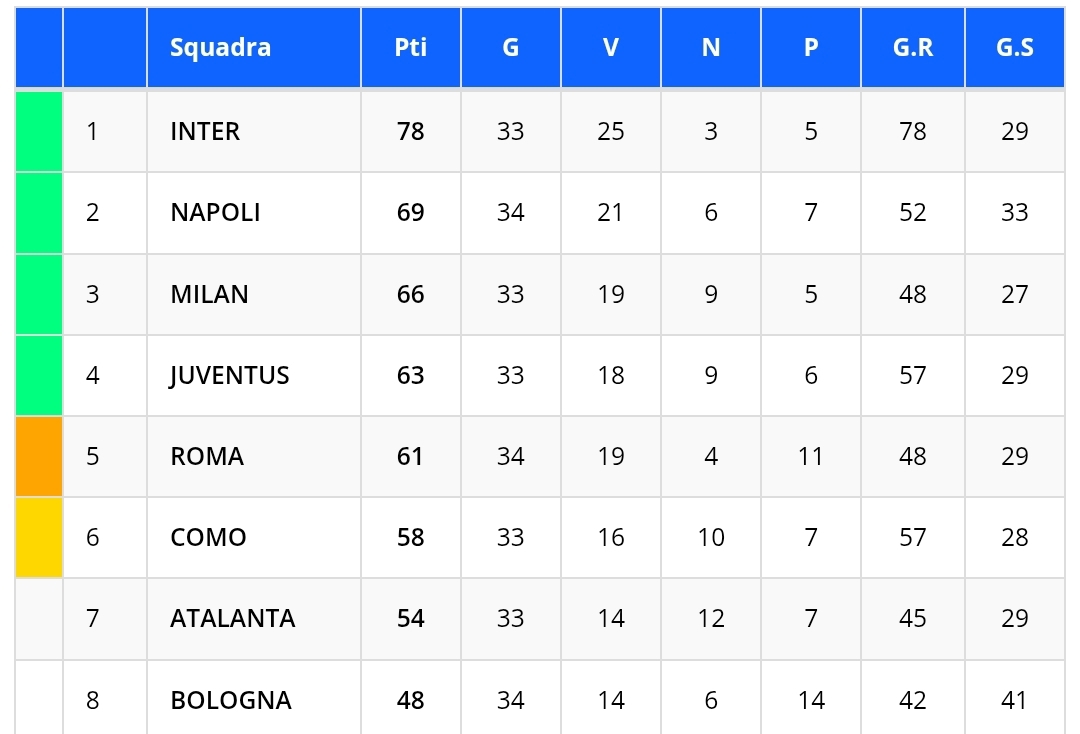Click the green marker beside Inter
Screen dimensions: 1080x734
(x=39, y=131)
